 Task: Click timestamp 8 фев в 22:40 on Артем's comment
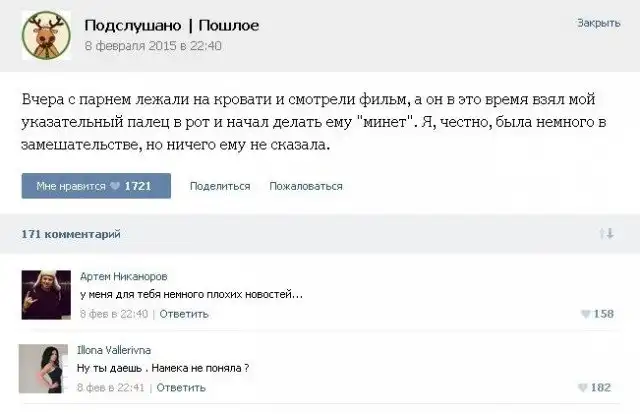[114, 313]
